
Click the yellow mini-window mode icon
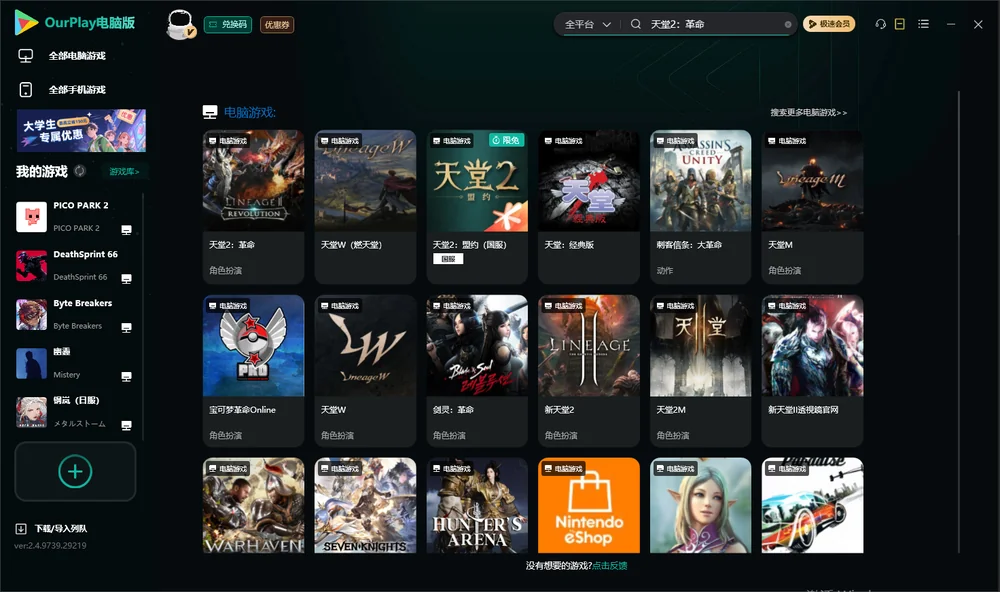900,24
